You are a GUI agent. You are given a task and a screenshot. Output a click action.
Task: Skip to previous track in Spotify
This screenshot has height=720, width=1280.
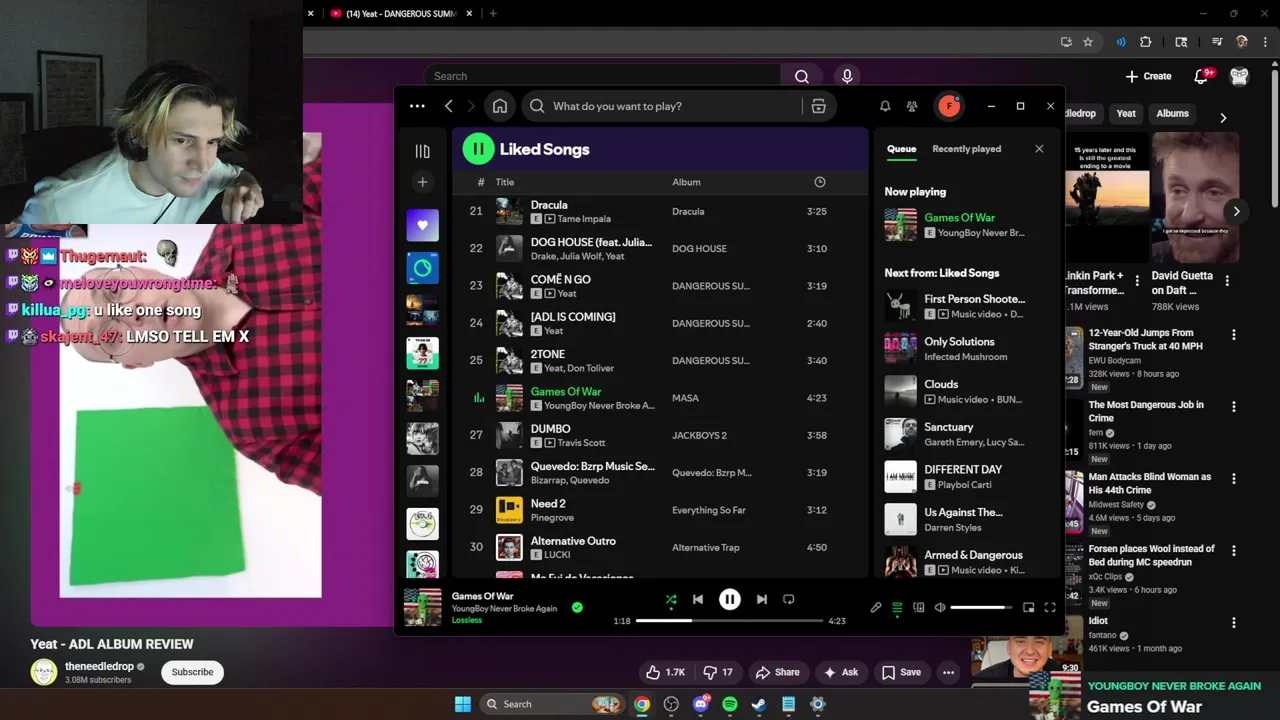[698, 599]
